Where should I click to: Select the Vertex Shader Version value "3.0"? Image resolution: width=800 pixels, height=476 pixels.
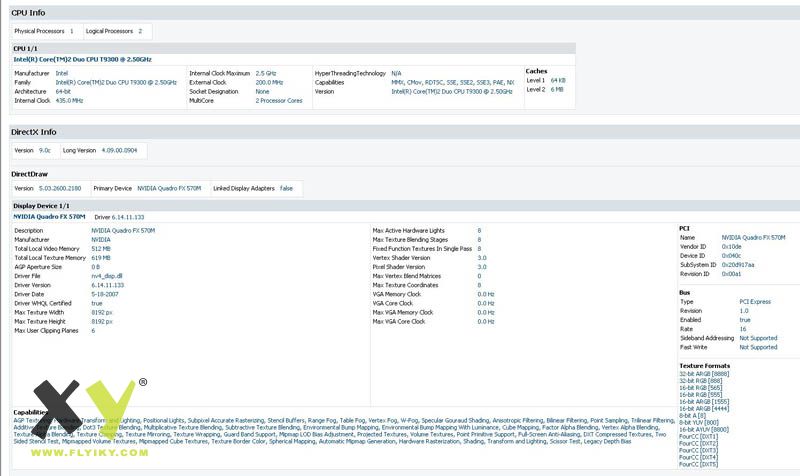click(x=482, y=258)
